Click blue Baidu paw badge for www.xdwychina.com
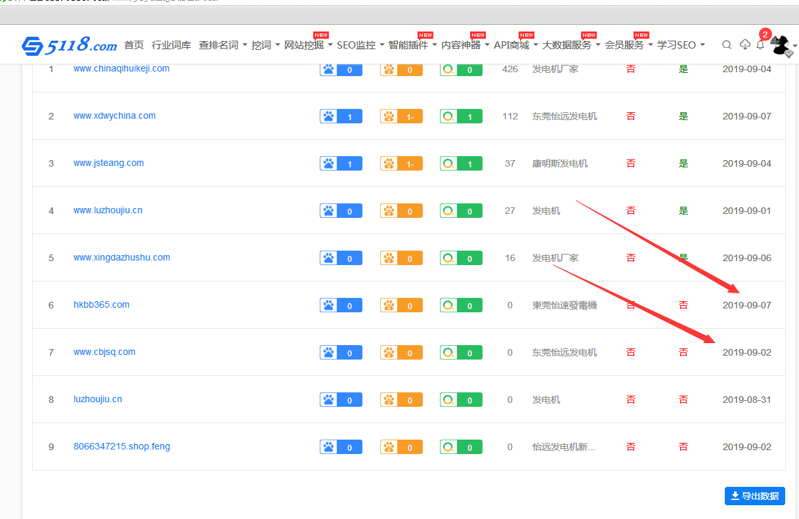Viewport: 799px width, 519px height. pyautogui.click(x=341, y=116)
